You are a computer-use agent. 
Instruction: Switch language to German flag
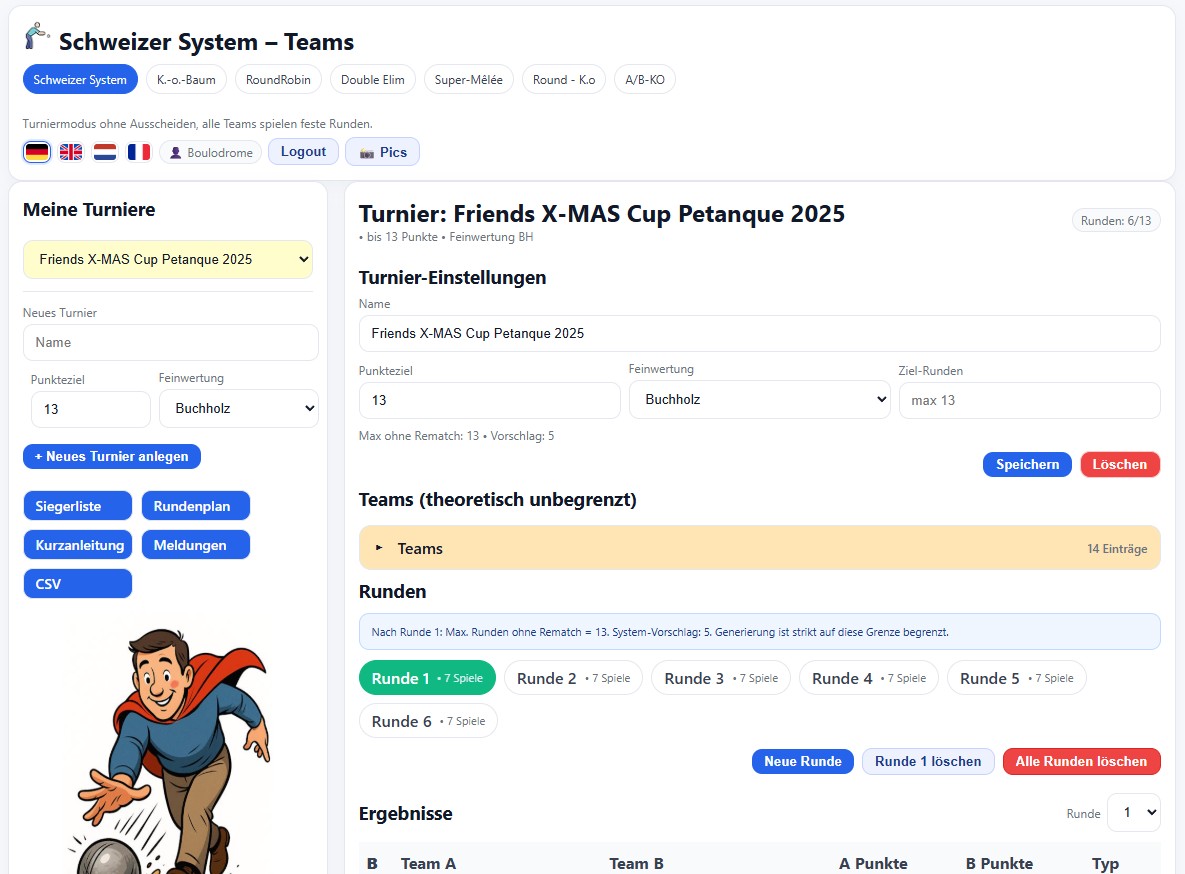37,152
